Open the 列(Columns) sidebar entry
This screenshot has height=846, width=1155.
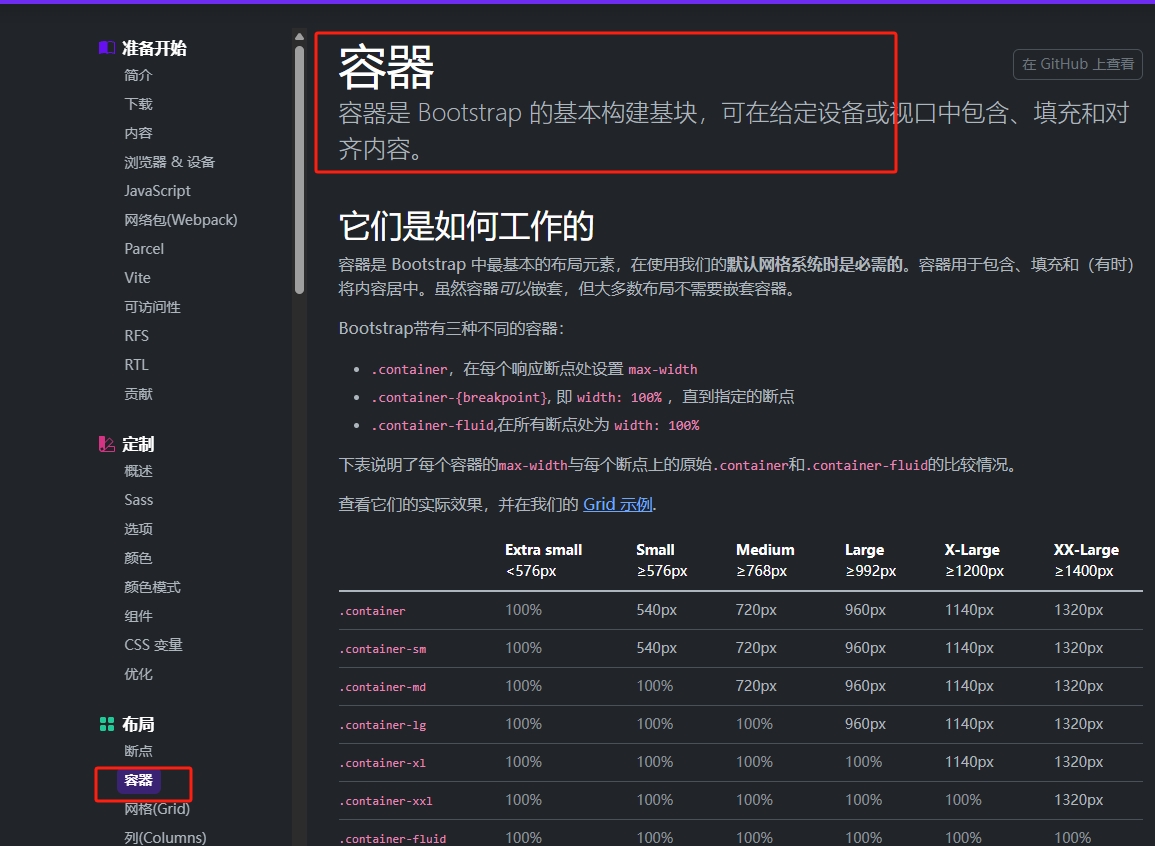tap(164, 837)
